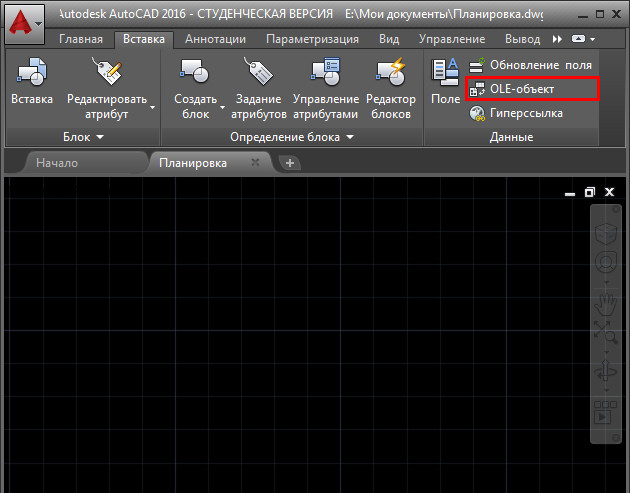This screenshot has width=630, height=493.
Task: Switch to the Главная ribbon tab
Action: tap(80, 39)
